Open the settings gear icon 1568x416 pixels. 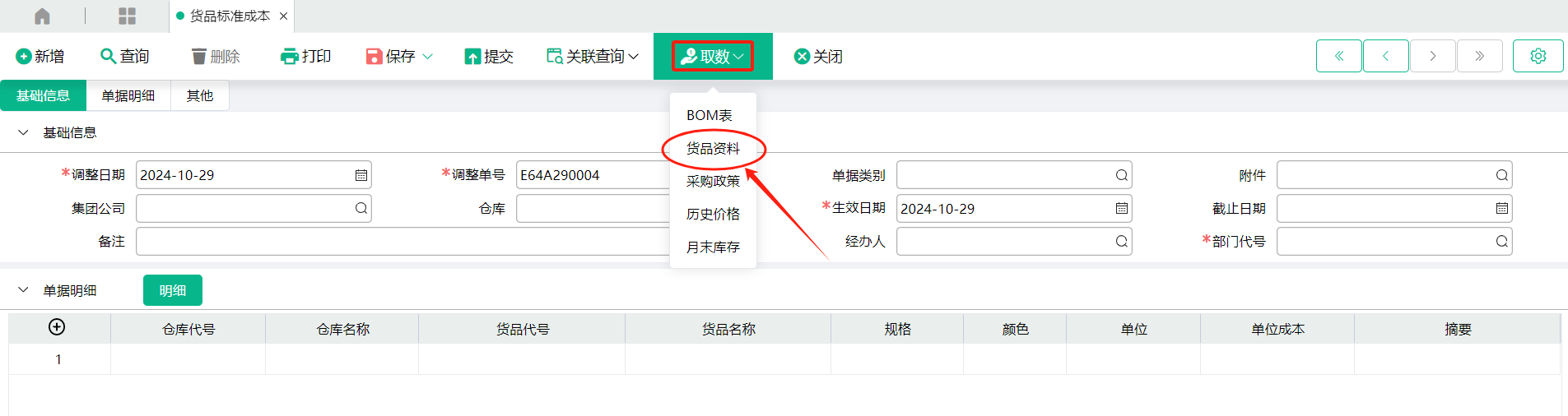[x=1538, y=56]
